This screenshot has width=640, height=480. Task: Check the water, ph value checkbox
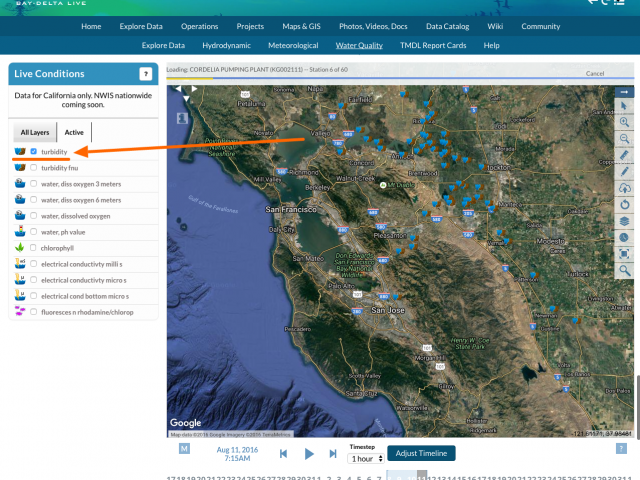click(33, 231)
